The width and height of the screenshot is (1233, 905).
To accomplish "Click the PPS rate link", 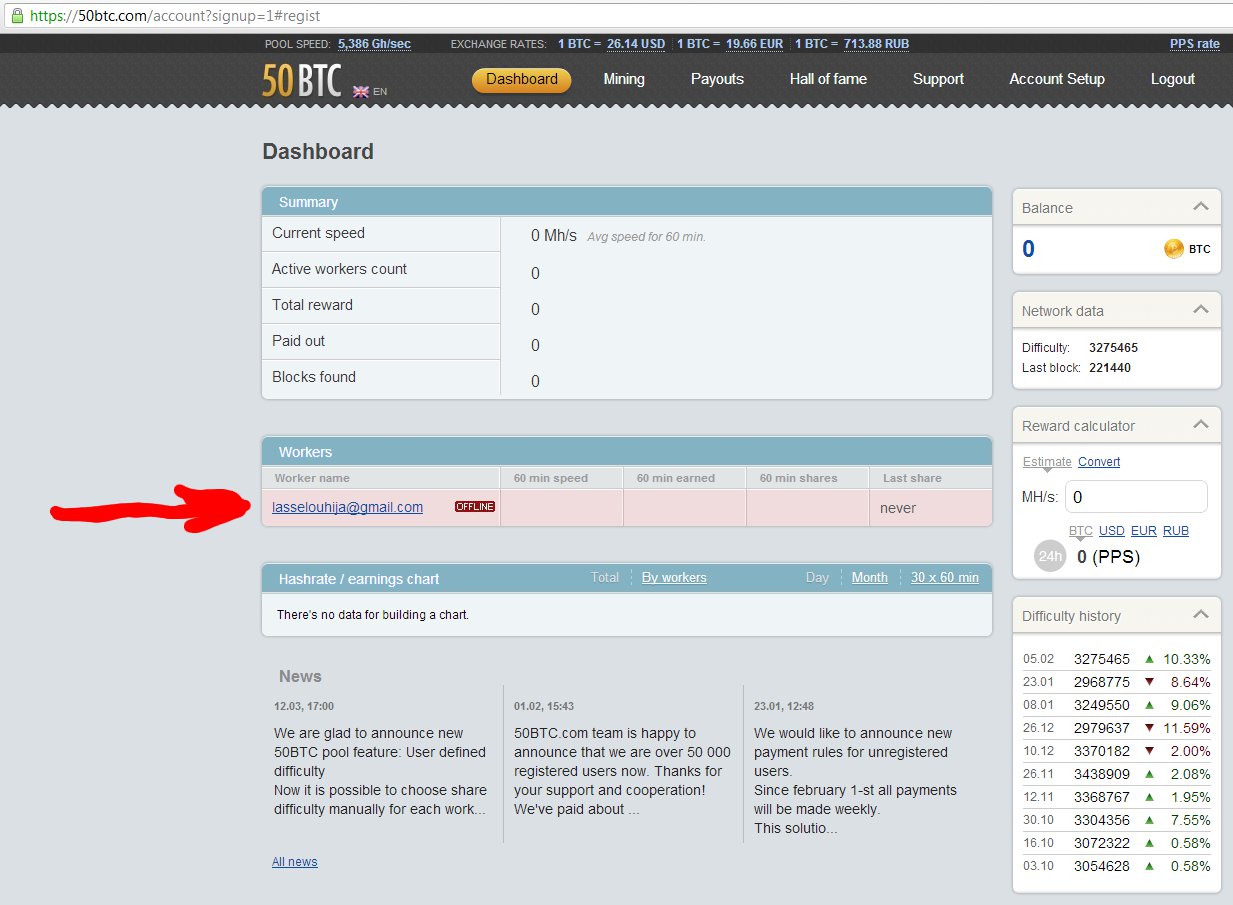I will click(x=1195, y=44).
